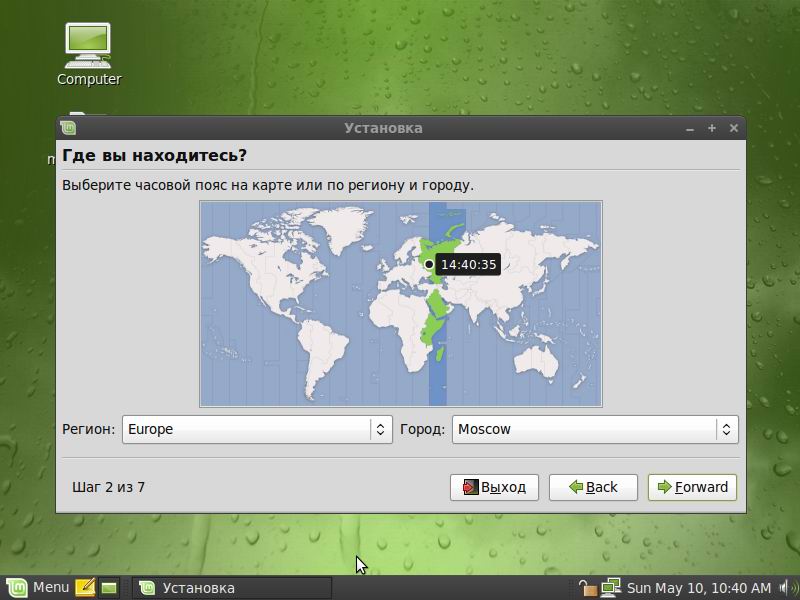Viewport: 800px width, 600px height.
Task: Open the Computer desktop icon
Action: pos(88,54)
